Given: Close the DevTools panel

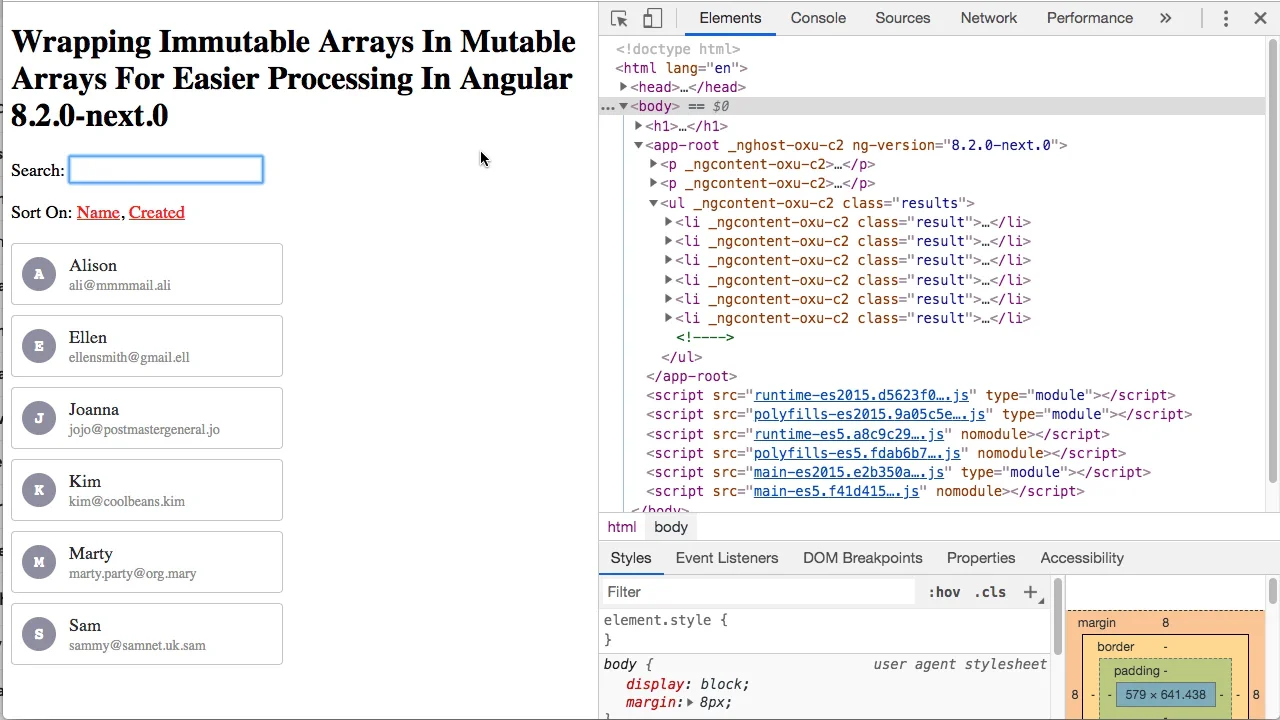Looking at the screenshot, I should 1260,18.
